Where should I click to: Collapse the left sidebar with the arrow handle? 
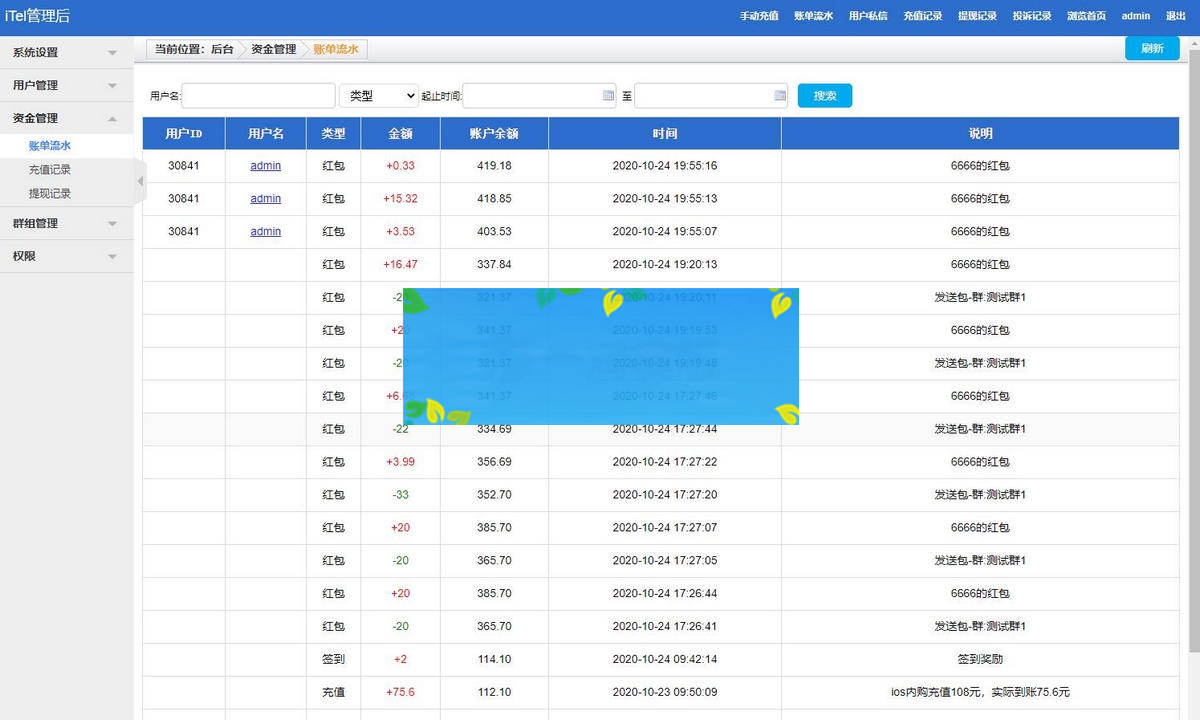click(139, 182)
